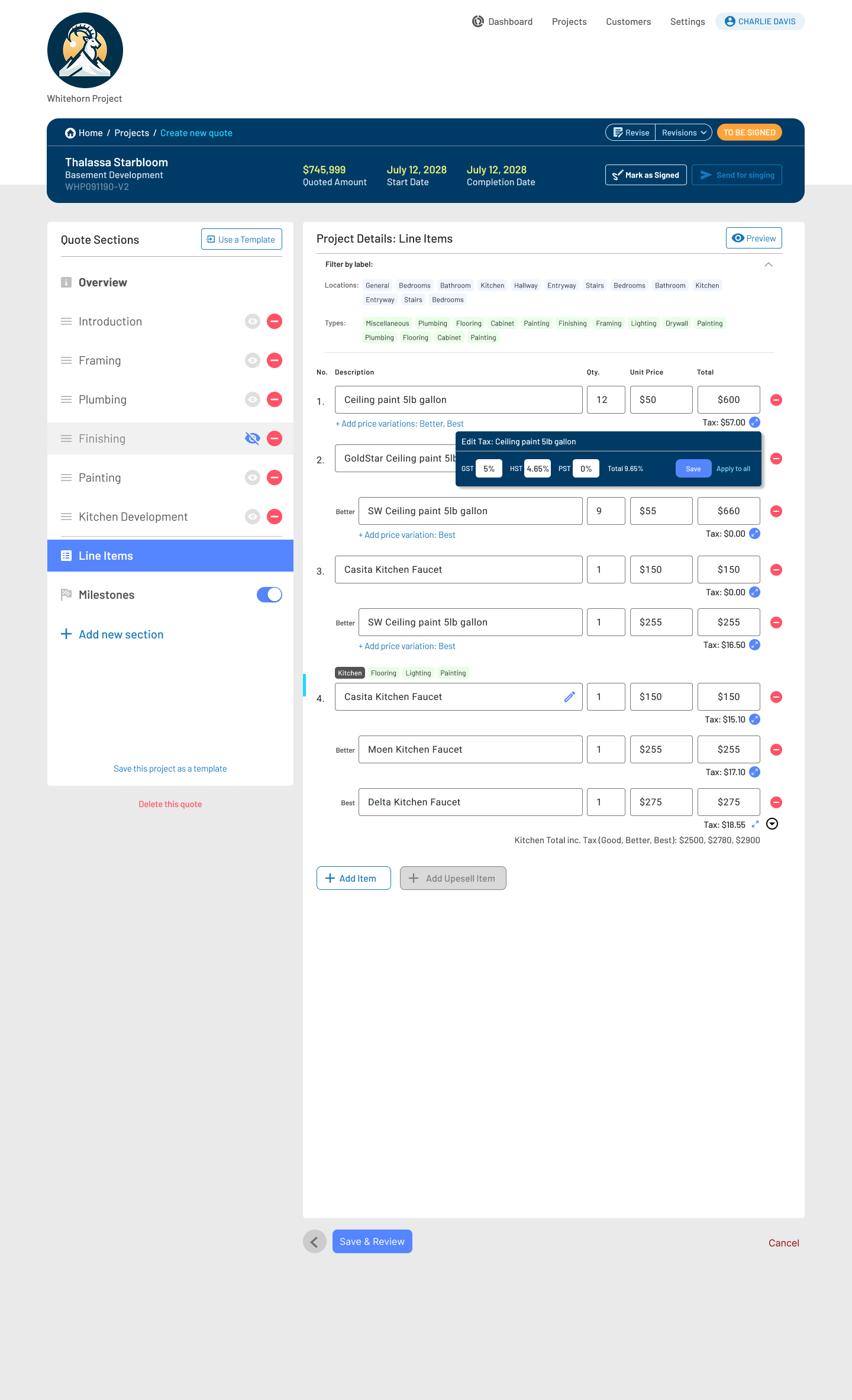Open tax editor for the $57.00 tax
Image resolution: width=852 pixels, height=1400 pixels.
[x=754, y=422]
